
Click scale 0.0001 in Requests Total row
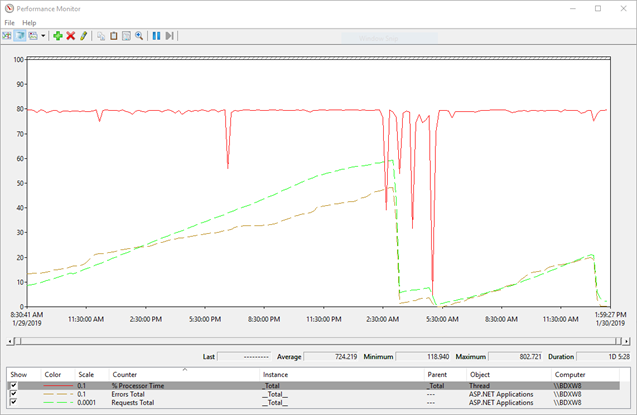pyautogui.click(x=87, y=402)
